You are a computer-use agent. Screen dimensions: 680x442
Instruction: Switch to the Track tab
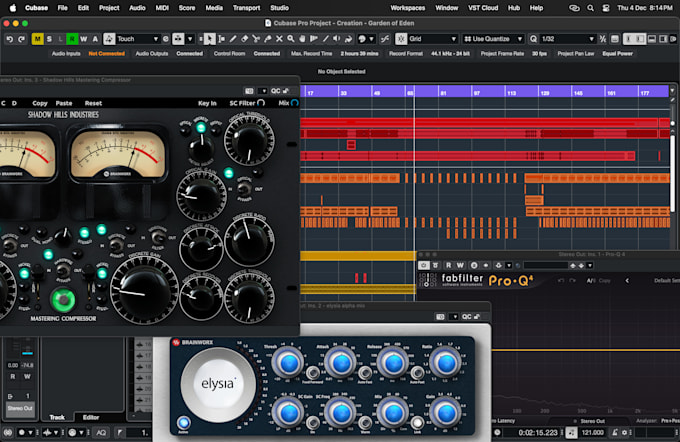57,417
